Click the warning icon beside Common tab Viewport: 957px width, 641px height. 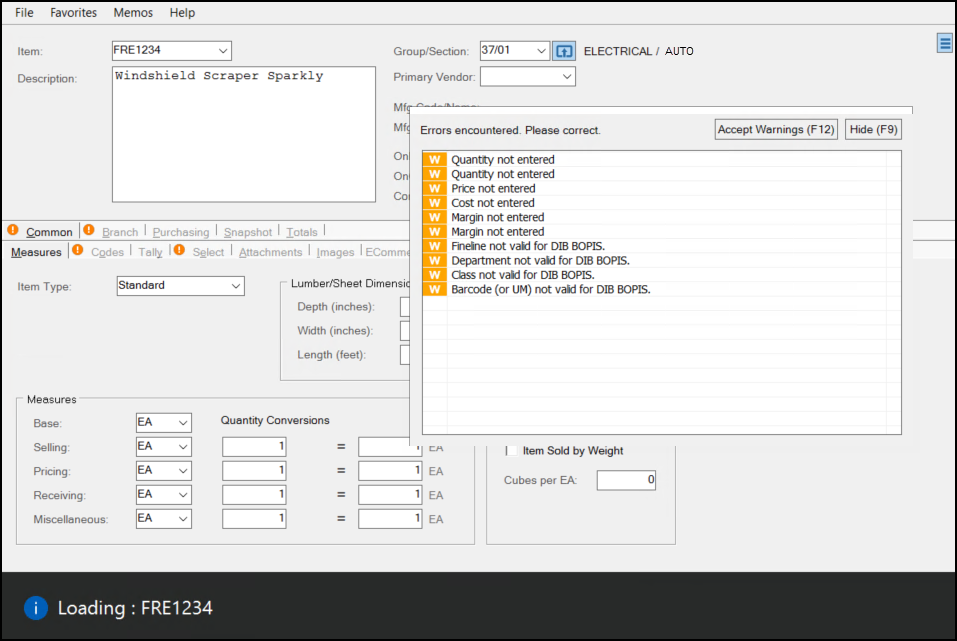13,230
